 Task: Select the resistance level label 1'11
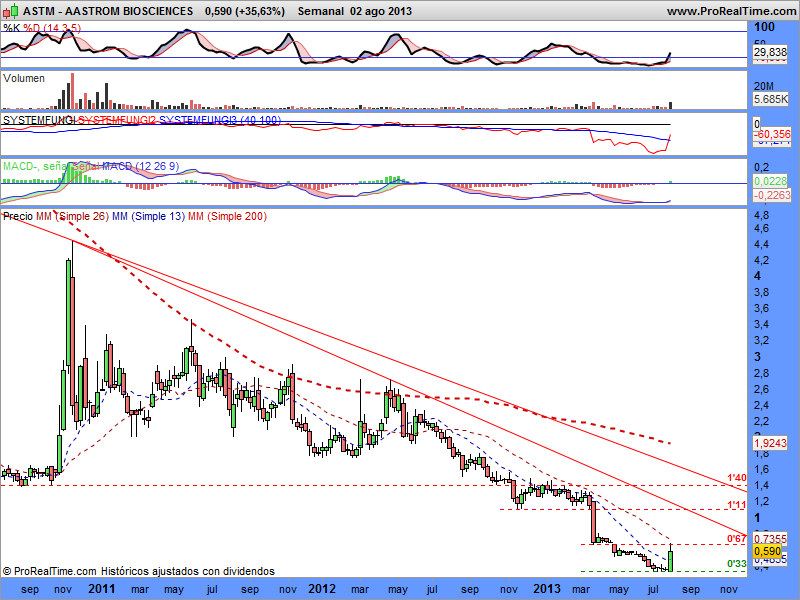737,505
